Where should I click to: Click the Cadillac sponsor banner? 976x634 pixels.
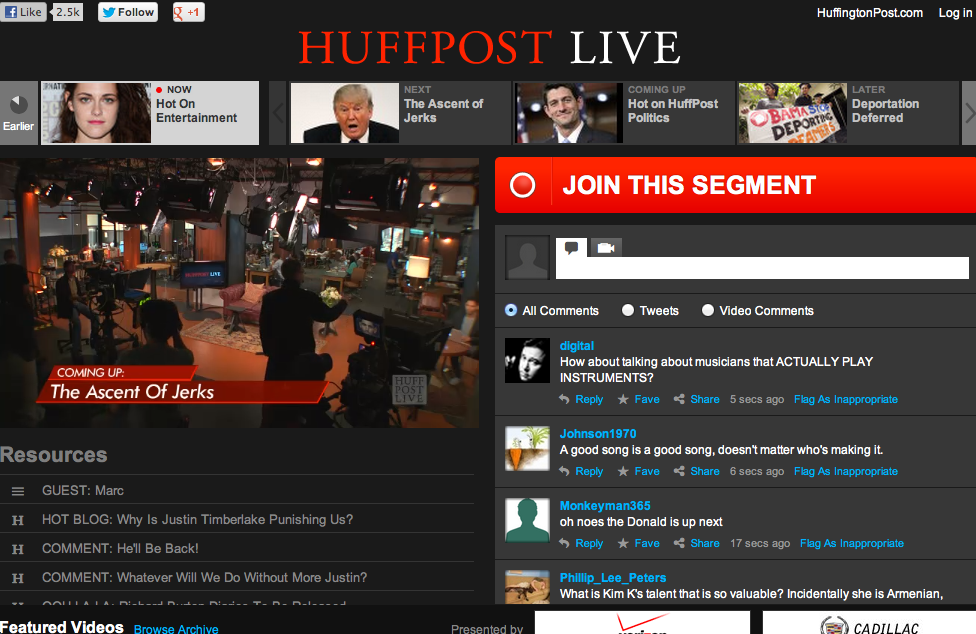point(869,623)
